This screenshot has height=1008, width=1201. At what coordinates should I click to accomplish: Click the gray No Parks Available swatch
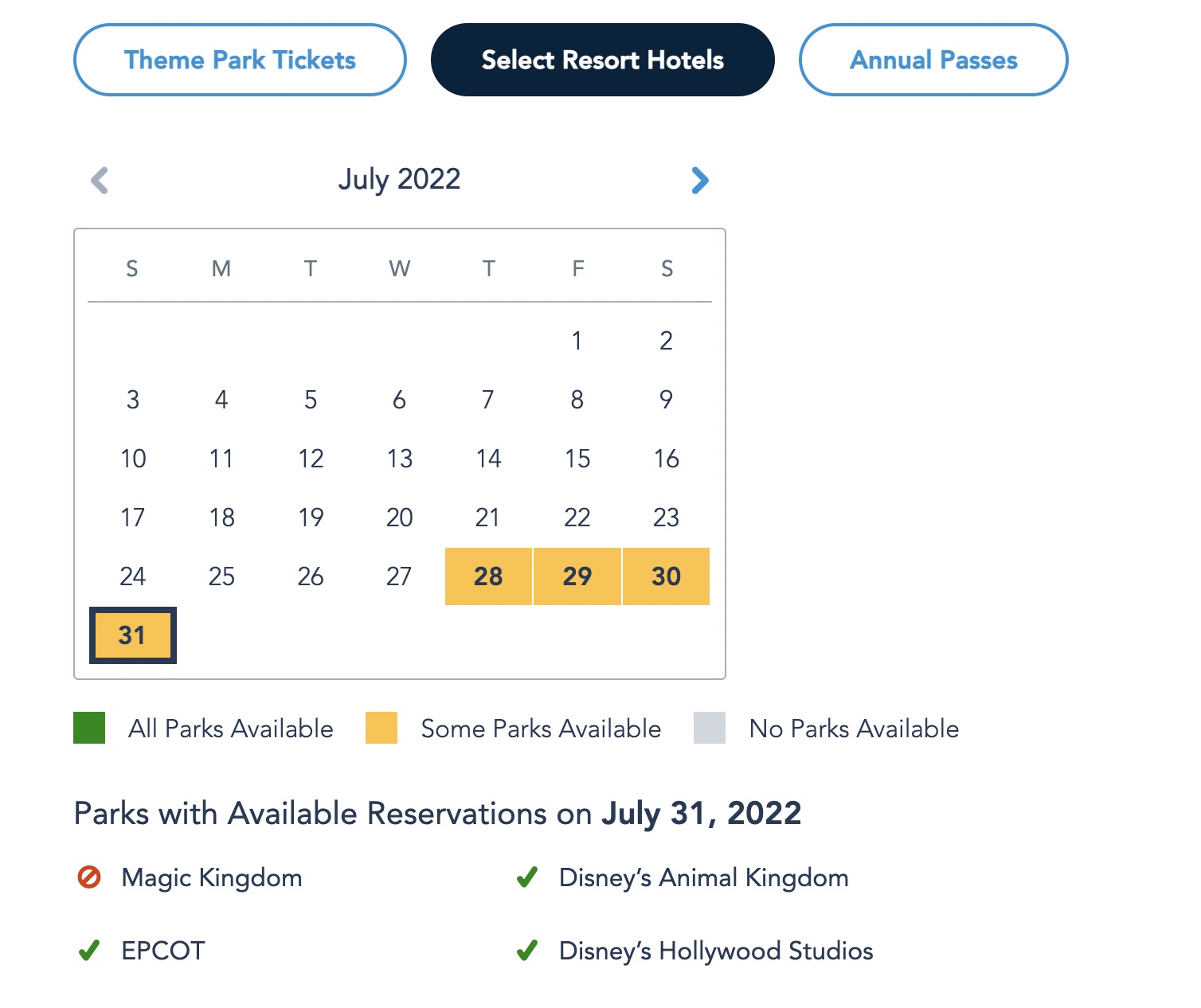(710, 728)
